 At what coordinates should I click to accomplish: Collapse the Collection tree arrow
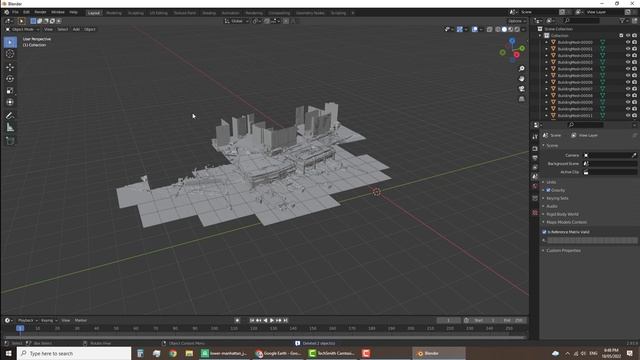pyautogui.click(x=540, y=36)
